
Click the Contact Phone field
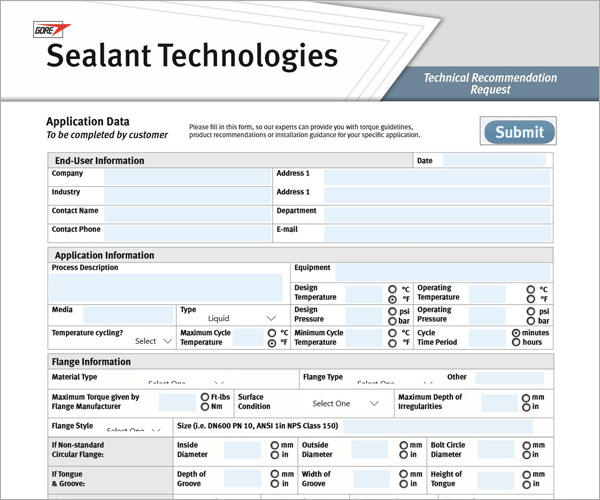point(188,233)
